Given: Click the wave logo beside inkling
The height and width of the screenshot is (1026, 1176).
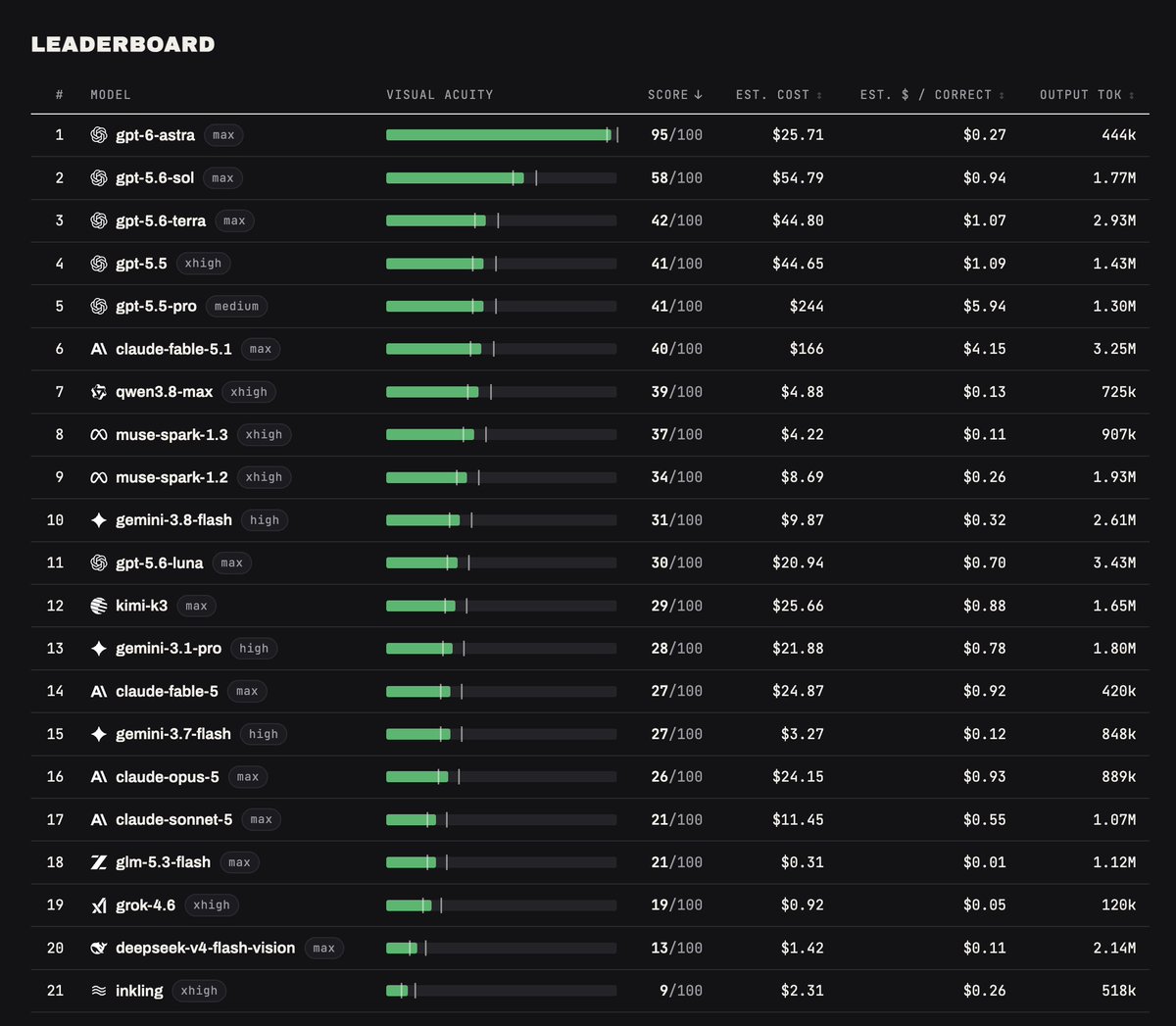Looking at the screenshot, I should pos(99,991).
